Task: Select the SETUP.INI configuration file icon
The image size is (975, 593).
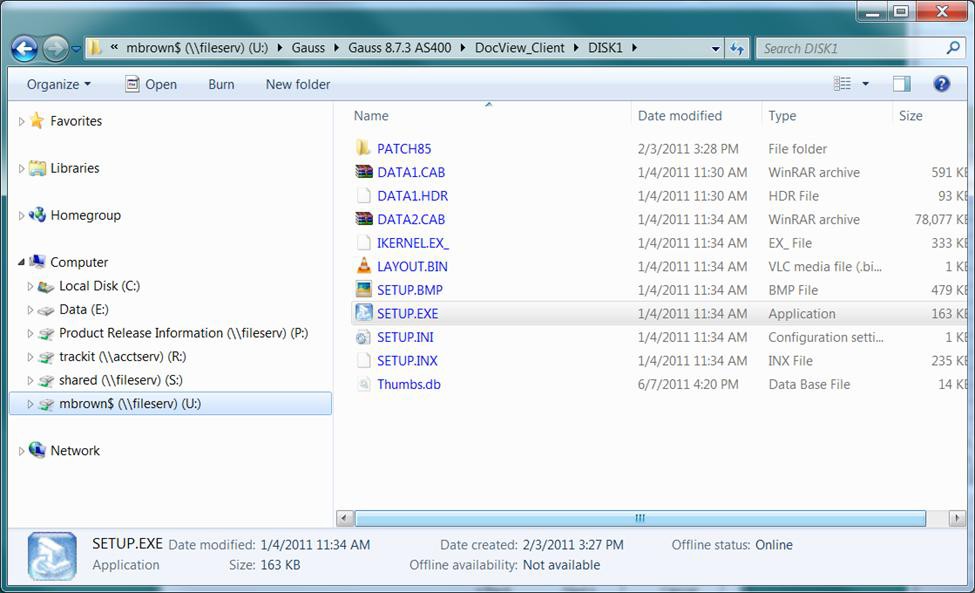Action: coord(363,337)
